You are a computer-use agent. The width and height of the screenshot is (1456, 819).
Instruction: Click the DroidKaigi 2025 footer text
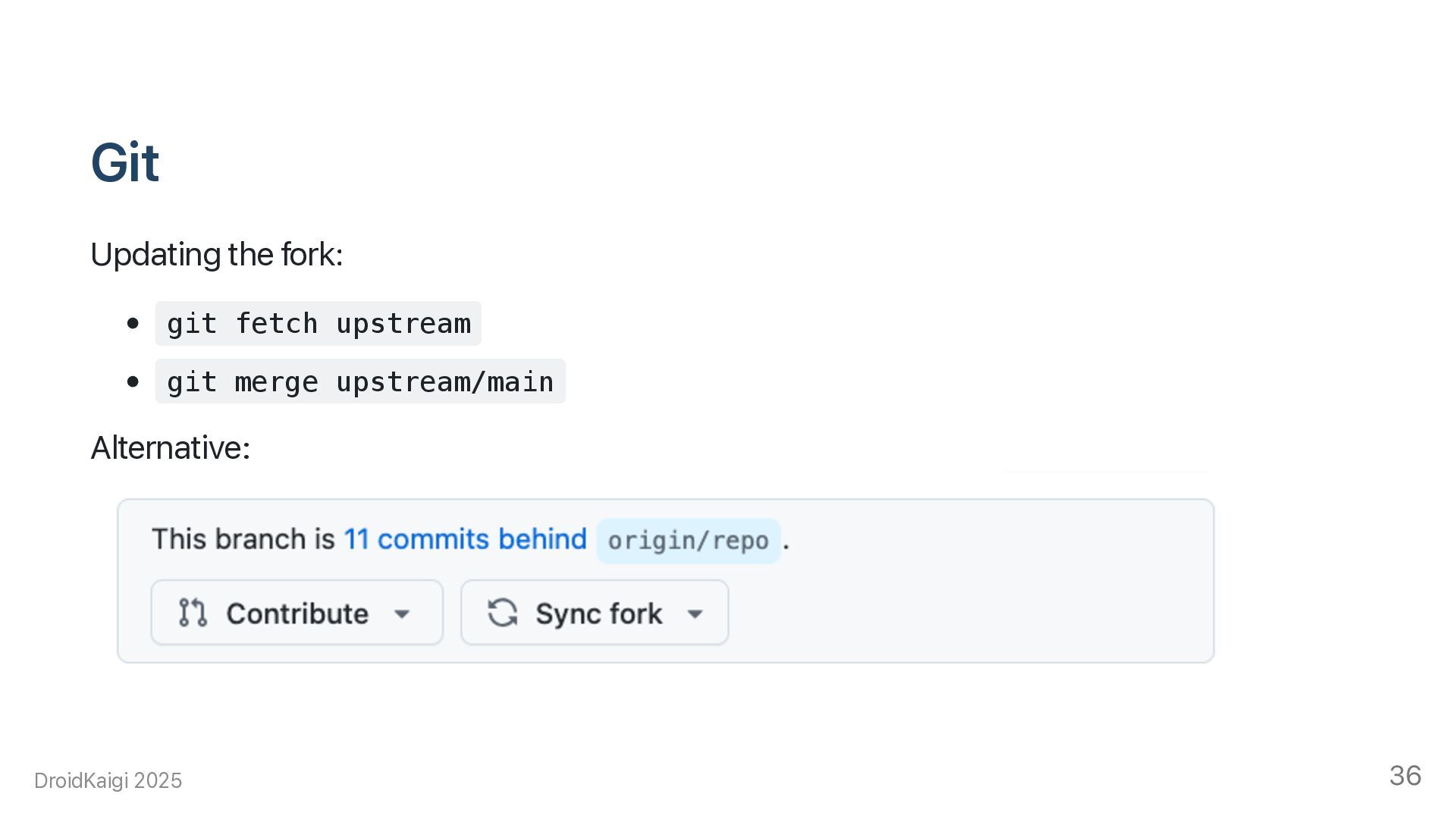click(x=108, y=780)
